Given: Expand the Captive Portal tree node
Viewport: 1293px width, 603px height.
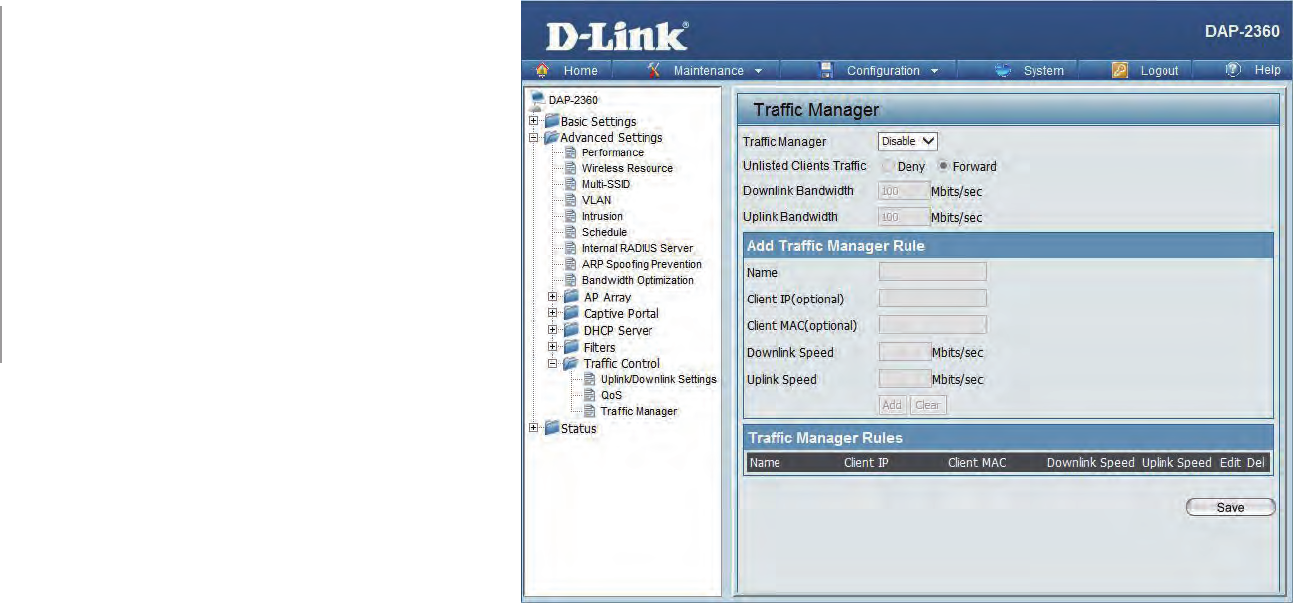Looking at the screenshot, I should point(553,313).
